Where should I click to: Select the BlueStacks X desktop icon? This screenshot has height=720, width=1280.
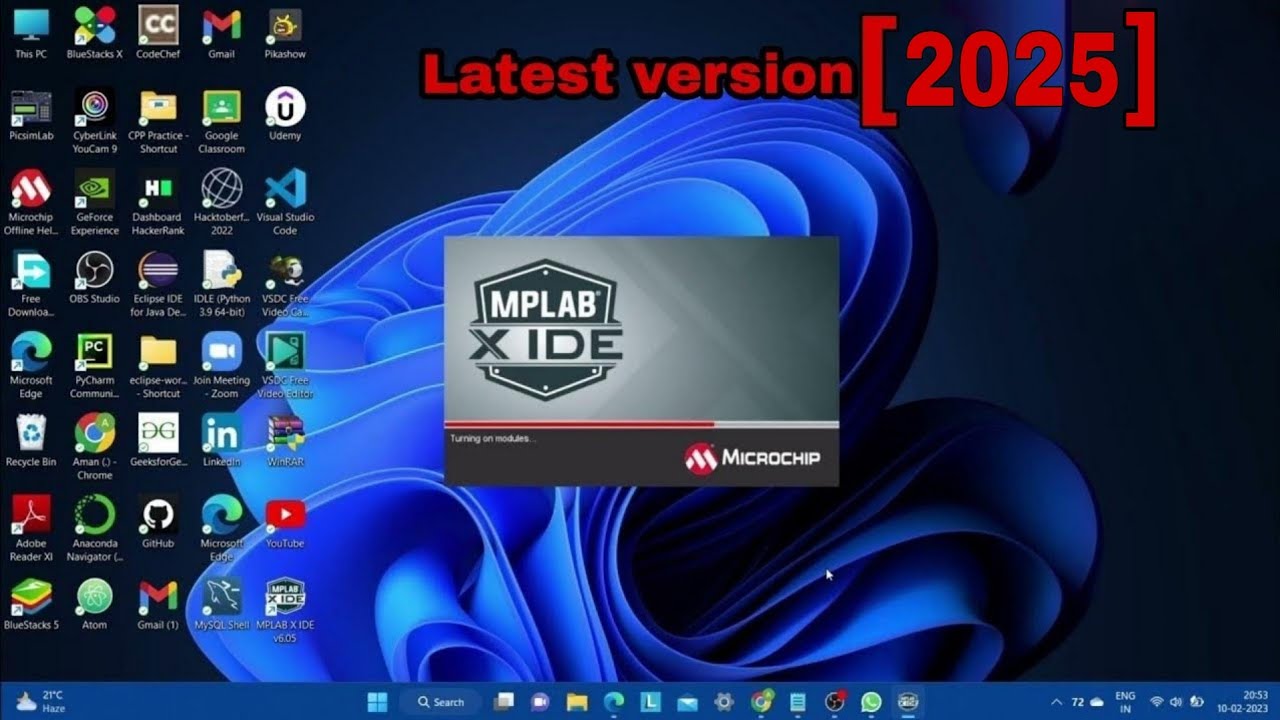coord(94,33)
